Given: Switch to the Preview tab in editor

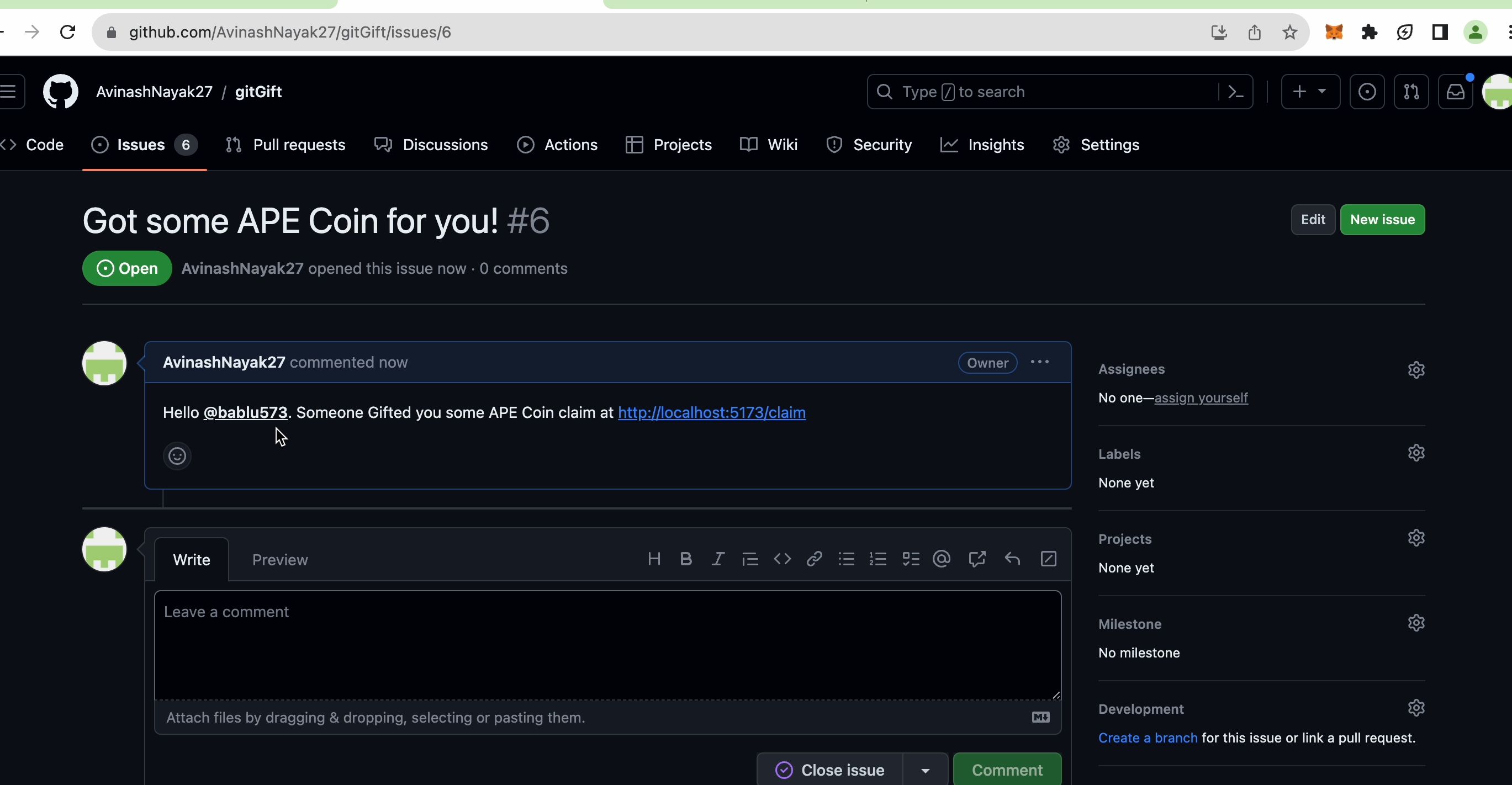Looking at the screenshot, I should point(280,560).
